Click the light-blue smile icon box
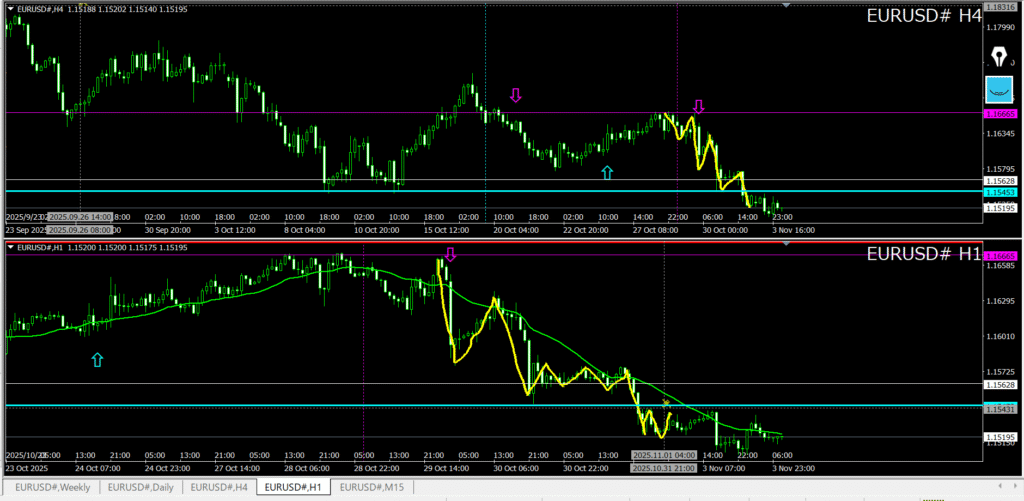 click(x=999, y=90)
